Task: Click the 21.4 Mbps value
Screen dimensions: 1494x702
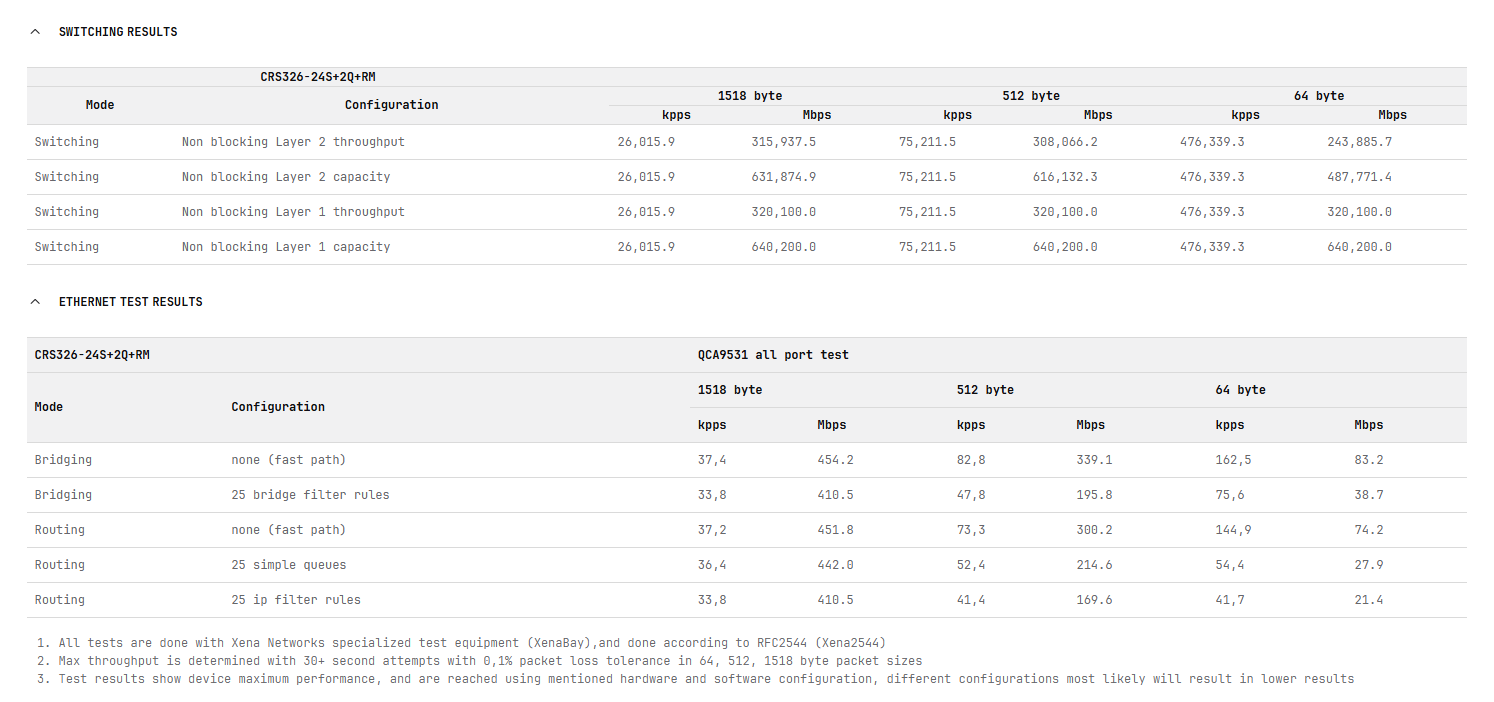Action: click(x=1369, y=600)
